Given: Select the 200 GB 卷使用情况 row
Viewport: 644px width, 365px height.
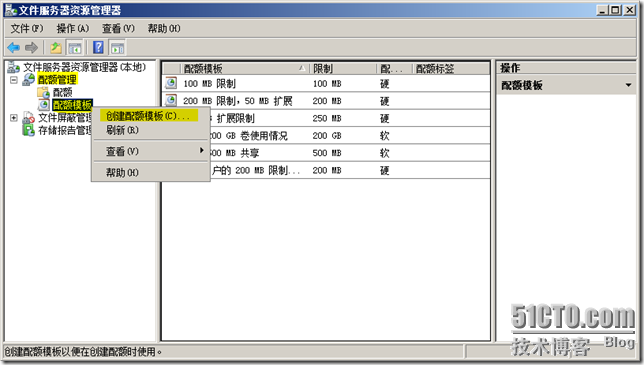Looking at the screenshot, I should [327, 135].
